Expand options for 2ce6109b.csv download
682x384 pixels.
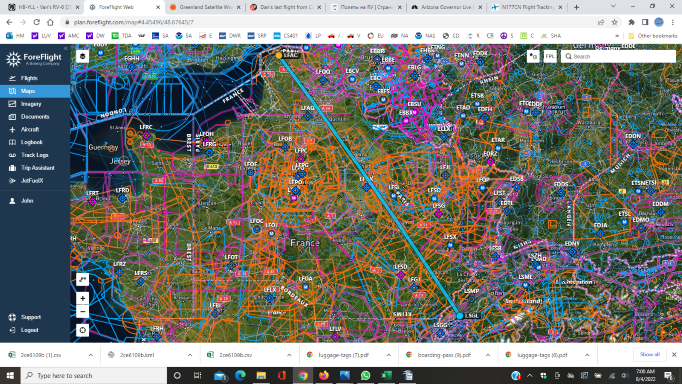pyautogui.click(x=289, y=355)
